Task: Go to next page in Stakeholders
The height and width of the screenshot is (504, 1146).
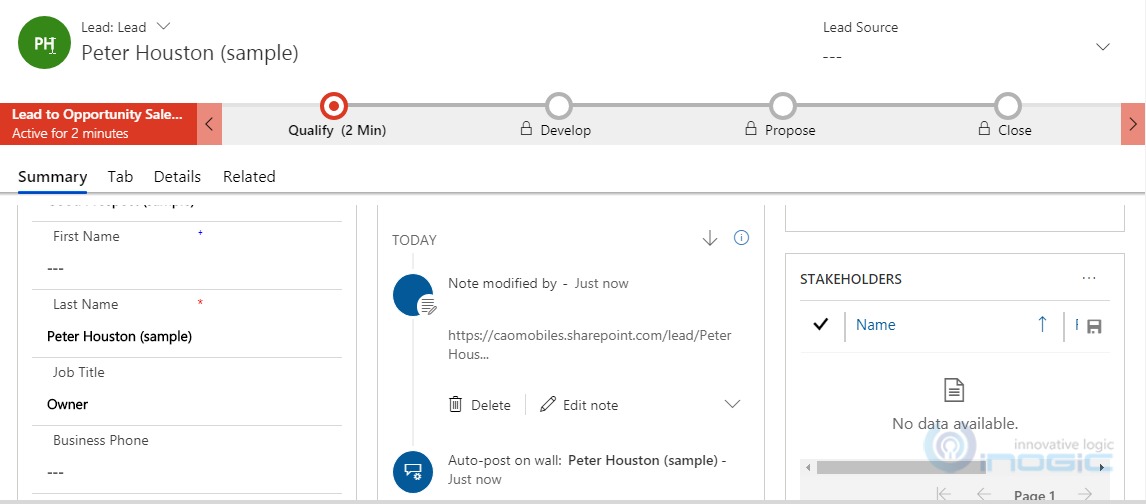Action: 1085,495
